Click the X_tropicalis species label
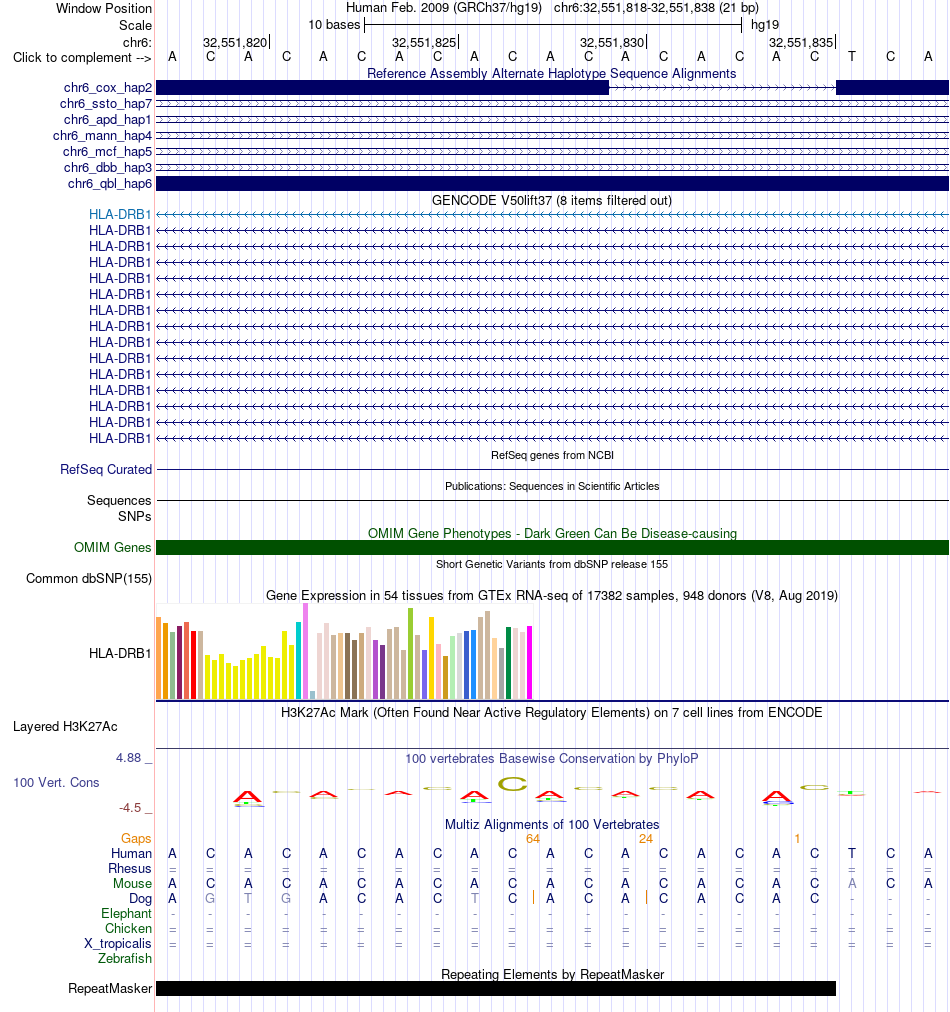This screenshot has height=1012, width=950. coord(117,944)
